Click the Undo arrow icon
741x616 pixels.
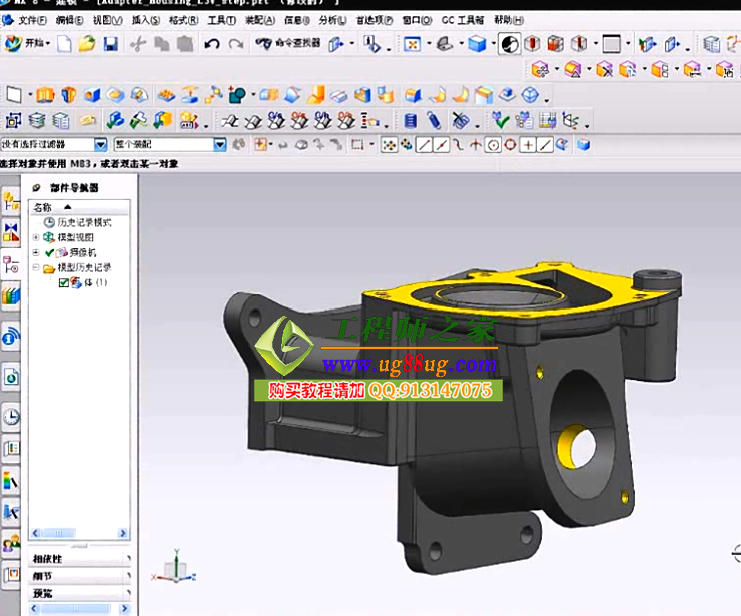(212, 44)
